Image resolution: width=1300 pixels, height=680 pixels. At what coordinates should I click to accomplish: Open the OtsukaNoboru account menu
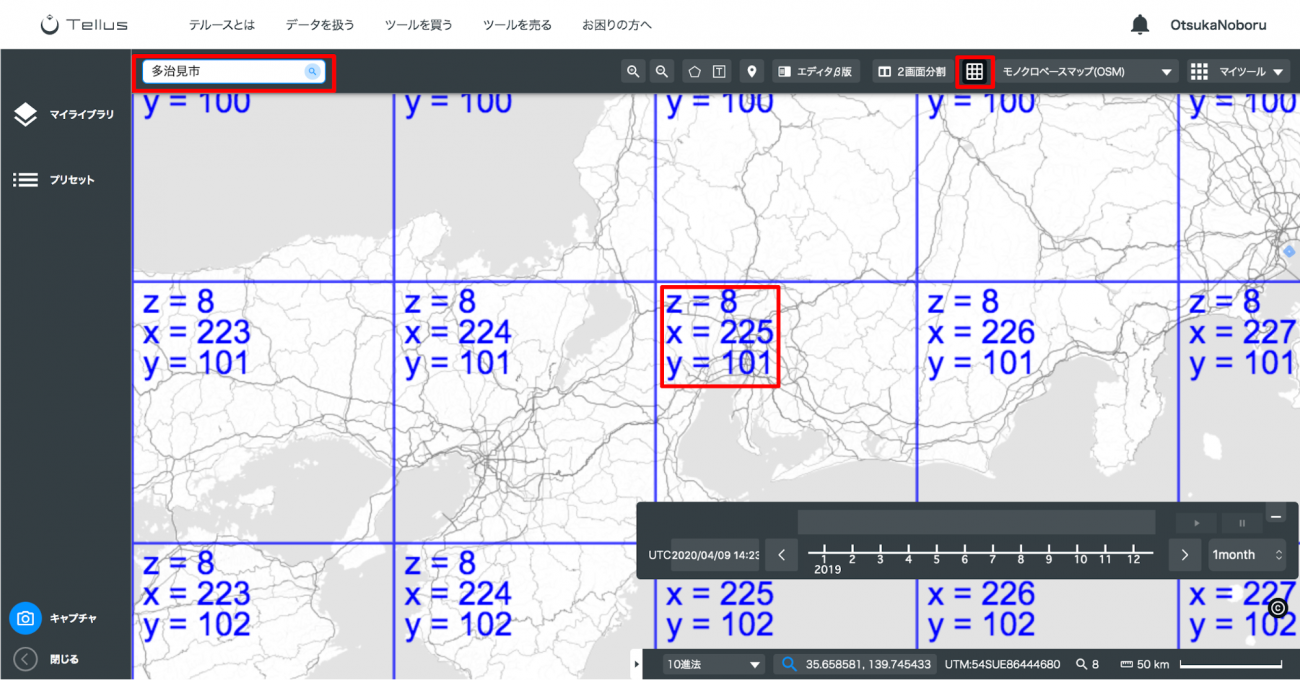1218,25
